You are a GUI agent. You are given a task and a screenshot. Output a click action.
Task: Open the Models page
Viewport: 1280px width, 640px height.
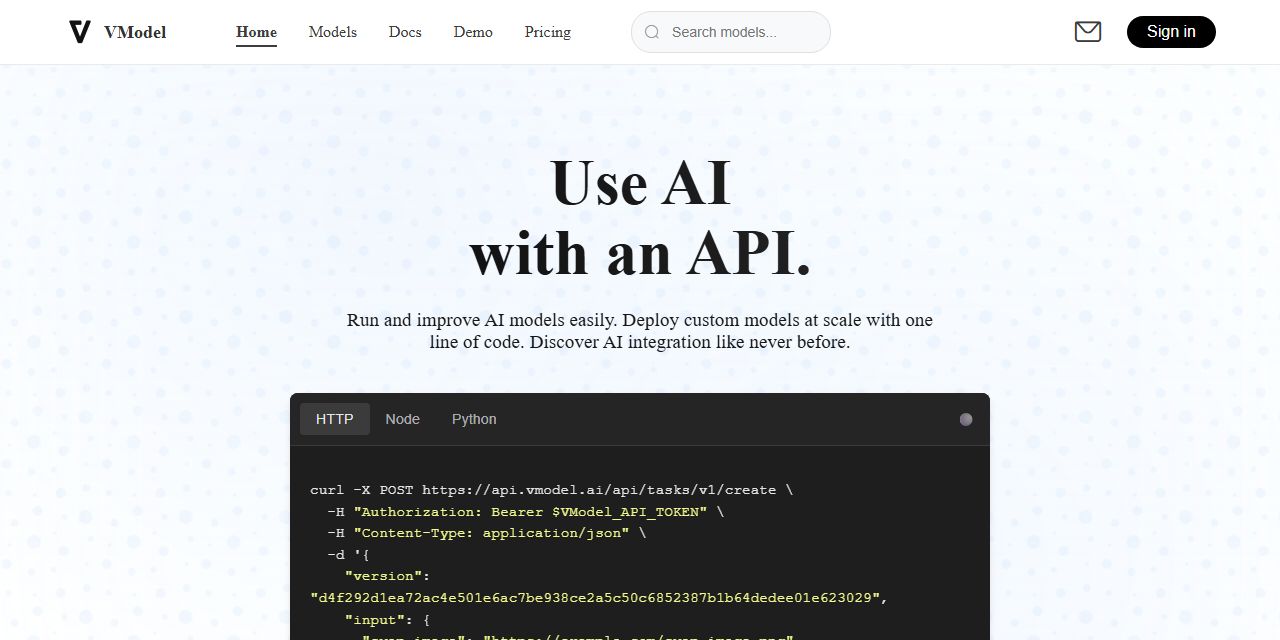[x=333, y=32]
